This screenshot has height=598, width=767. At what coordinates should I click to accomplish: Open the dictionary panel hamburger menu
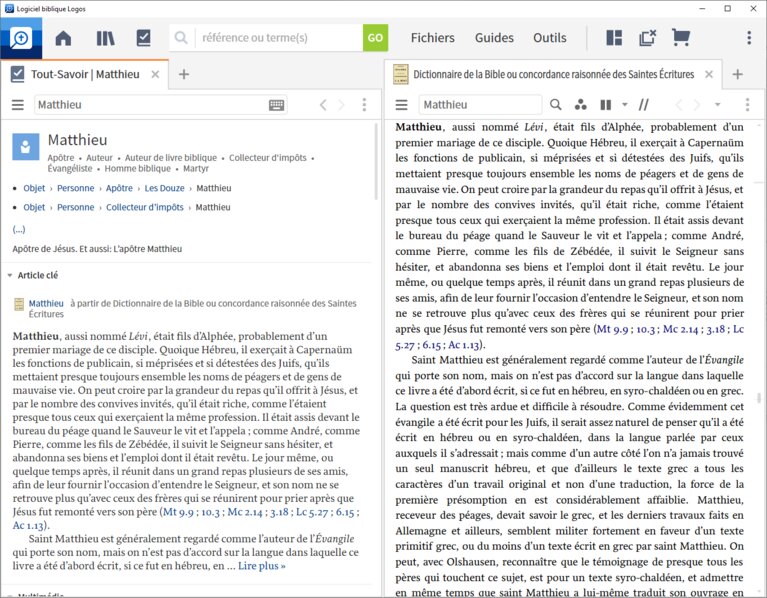pos(402,105)
